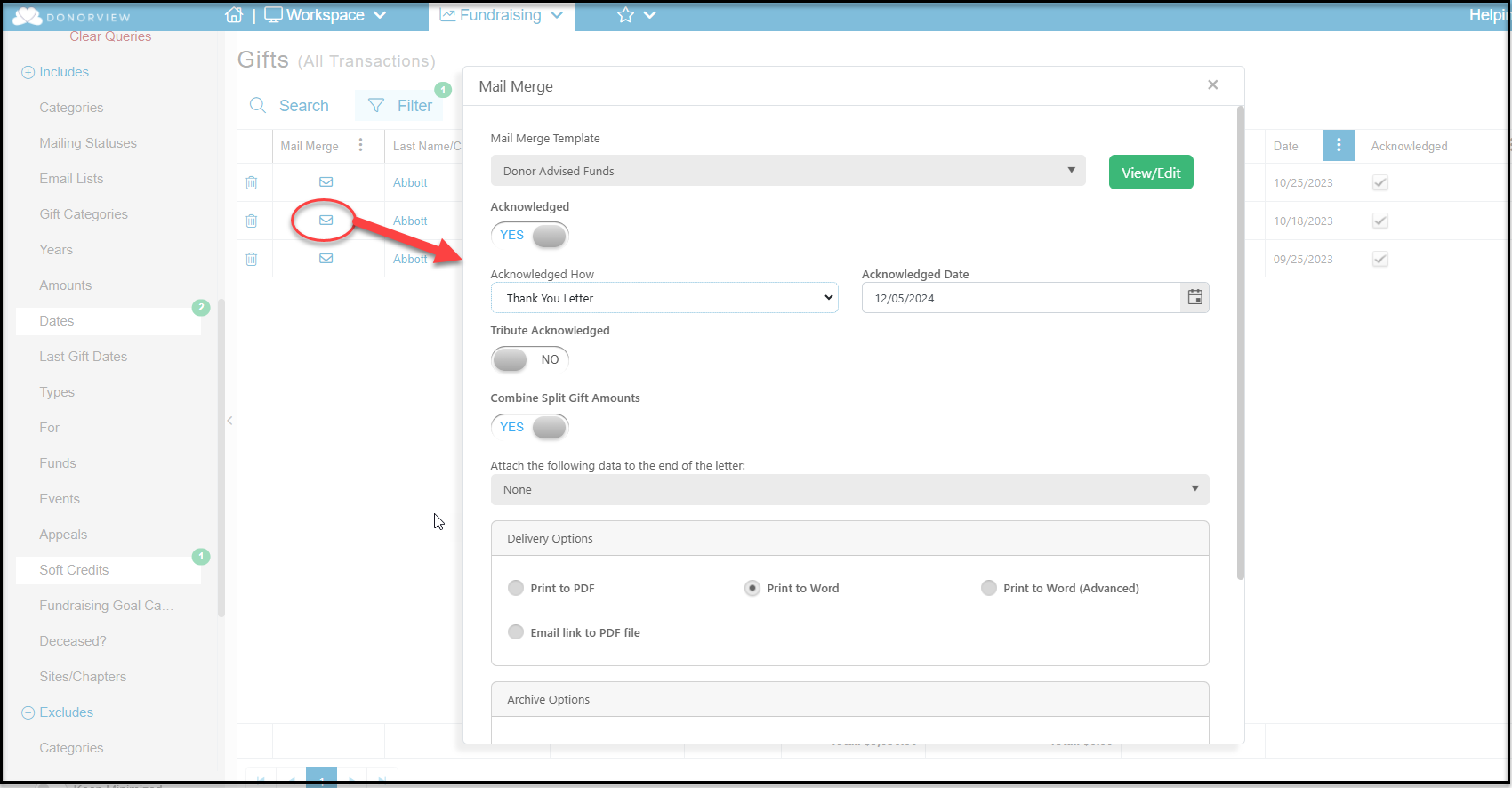Click View/Edit template button
This screenshot has width=1512, height=788.
tap(1151, 173)
